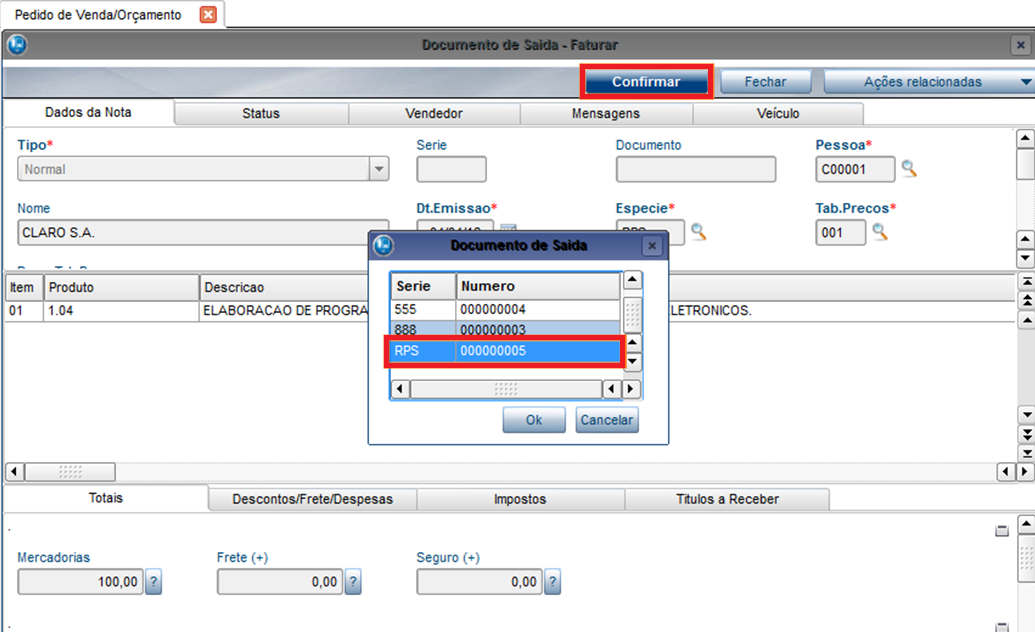Click the help button beside Mercadorias

click(153, 582)
